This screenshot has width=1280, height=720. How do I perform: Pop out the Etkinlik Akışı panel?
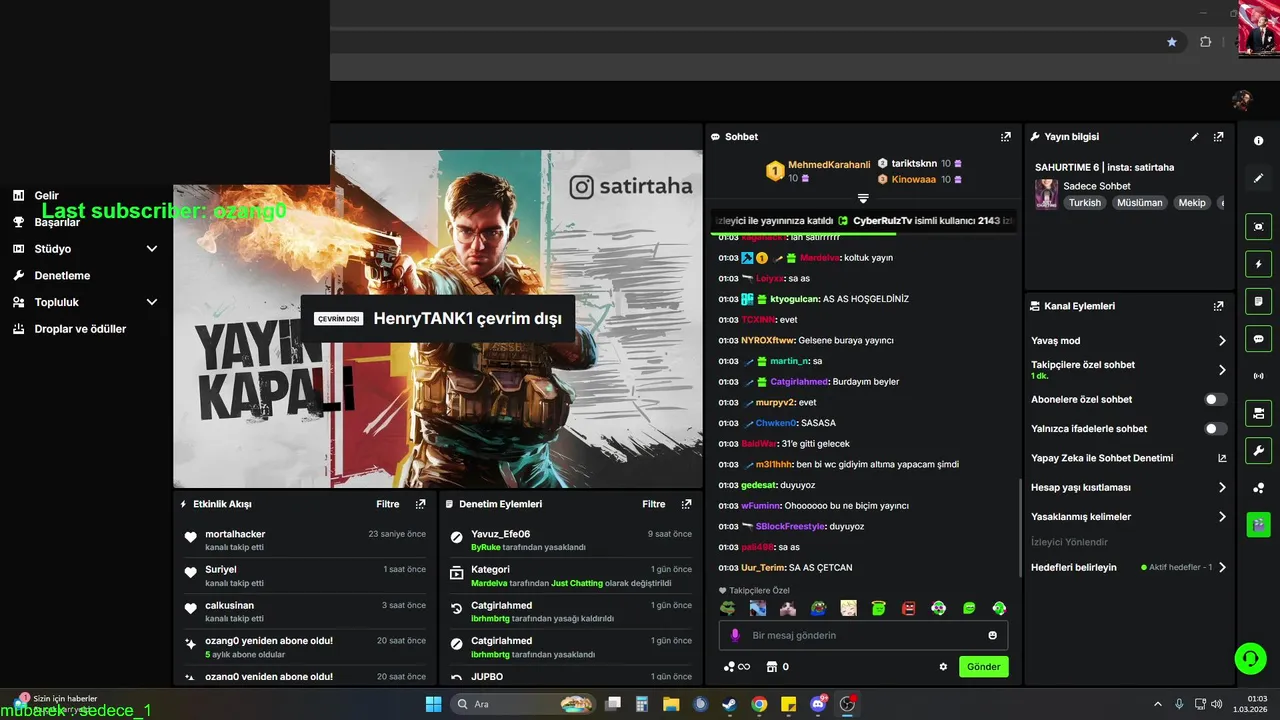click(x=420, y=504)
